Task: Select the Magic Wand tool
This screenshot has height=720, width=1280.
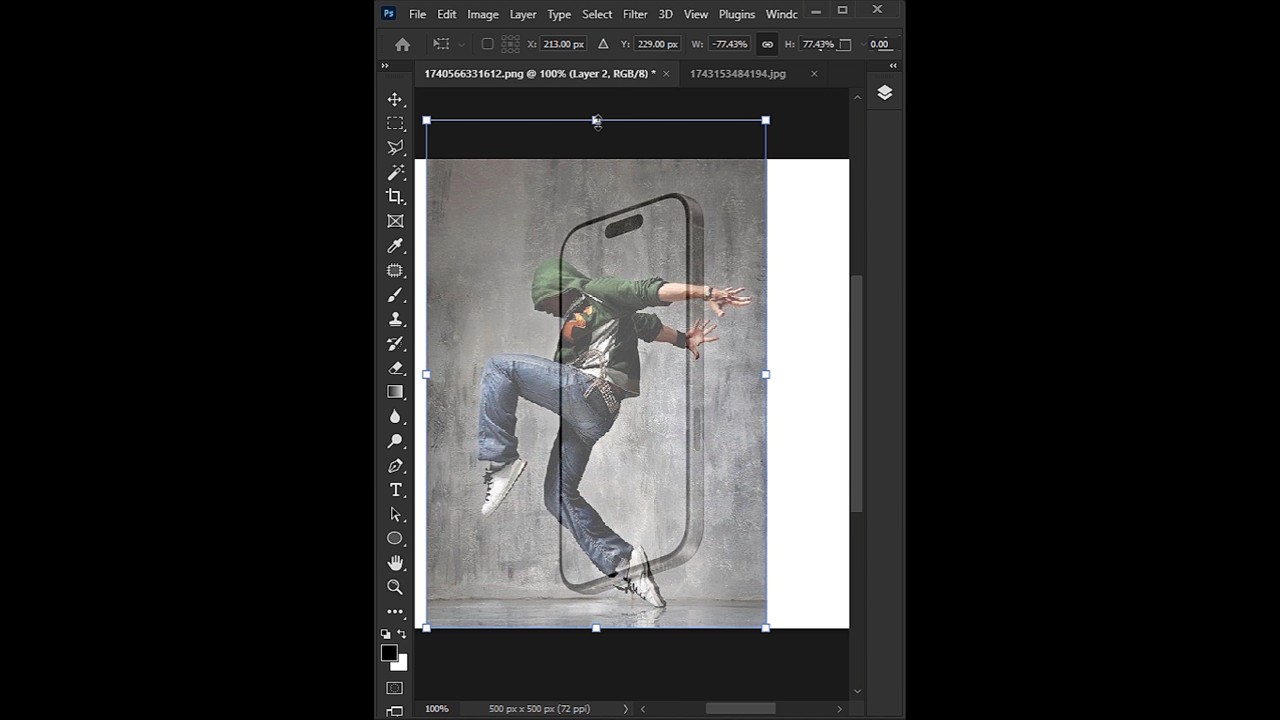Action: pos(395,172)
